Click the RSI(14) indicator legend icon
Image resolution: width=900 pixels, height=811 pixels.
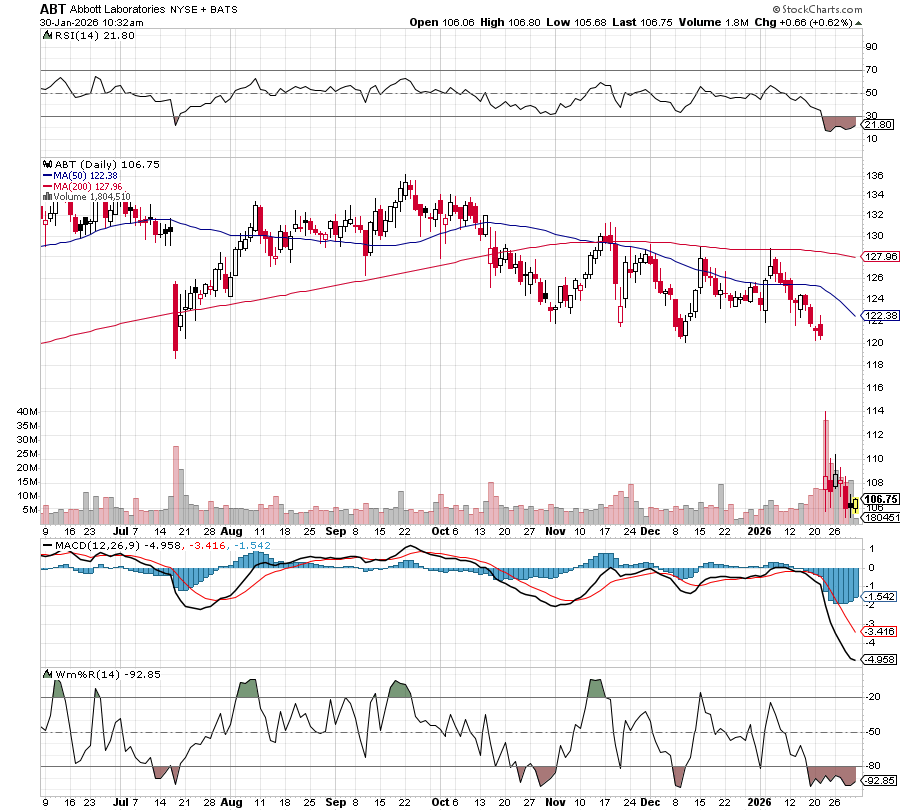point(46,35)
